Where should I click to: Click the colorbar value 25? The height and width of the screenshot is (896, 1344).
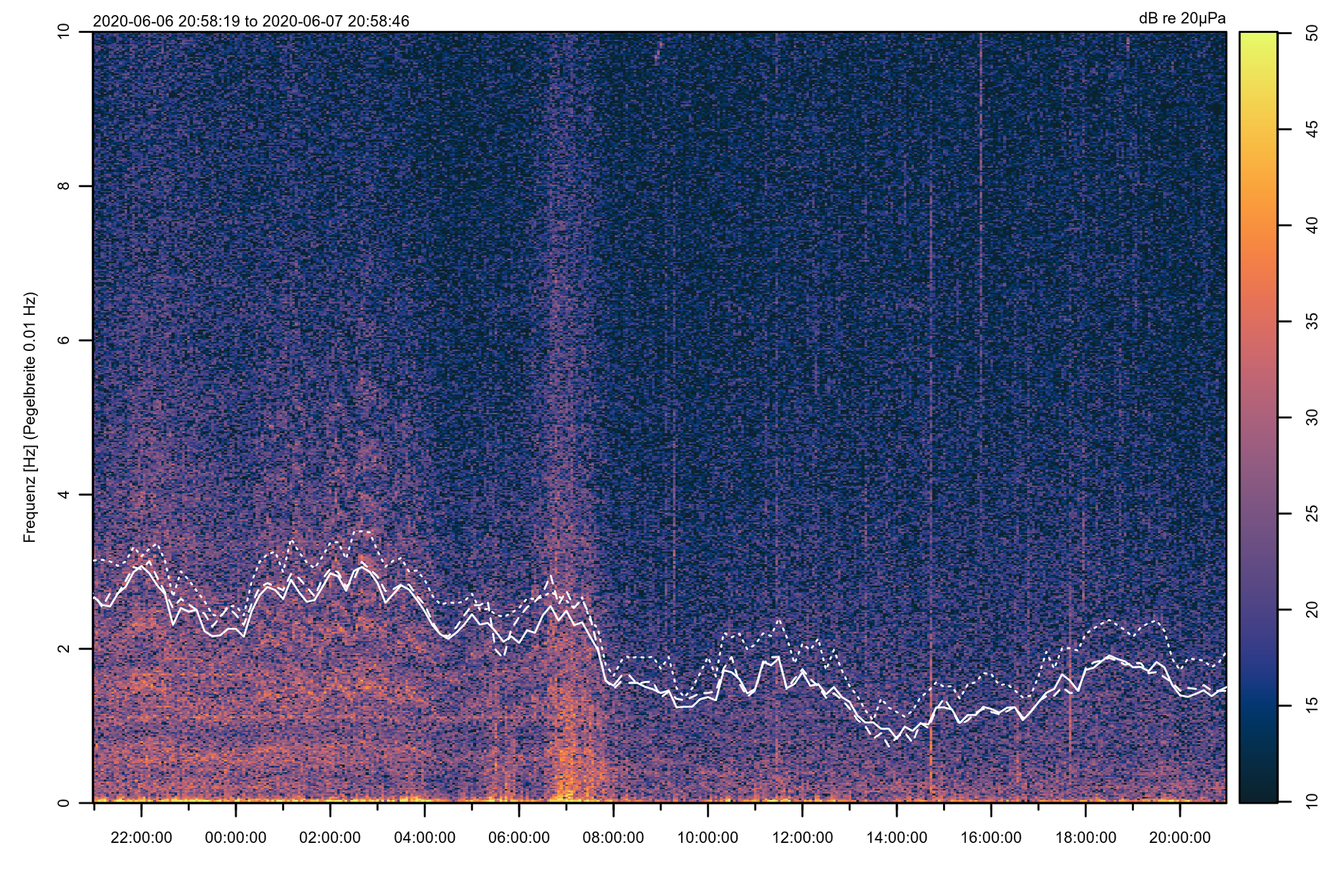(x=1312, y=514)
